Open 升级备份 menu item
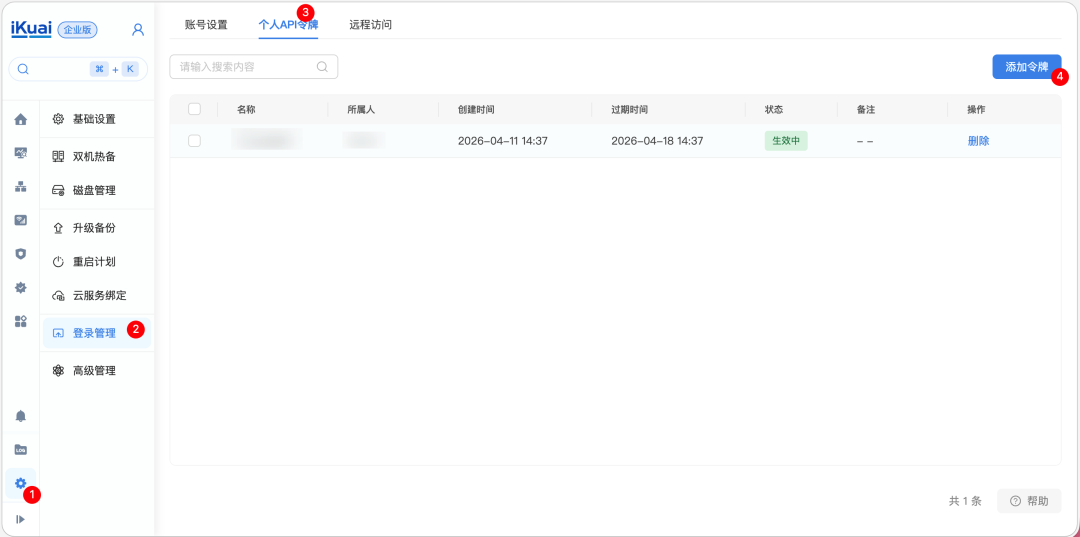1080x537 pixels. click(97, 228)
